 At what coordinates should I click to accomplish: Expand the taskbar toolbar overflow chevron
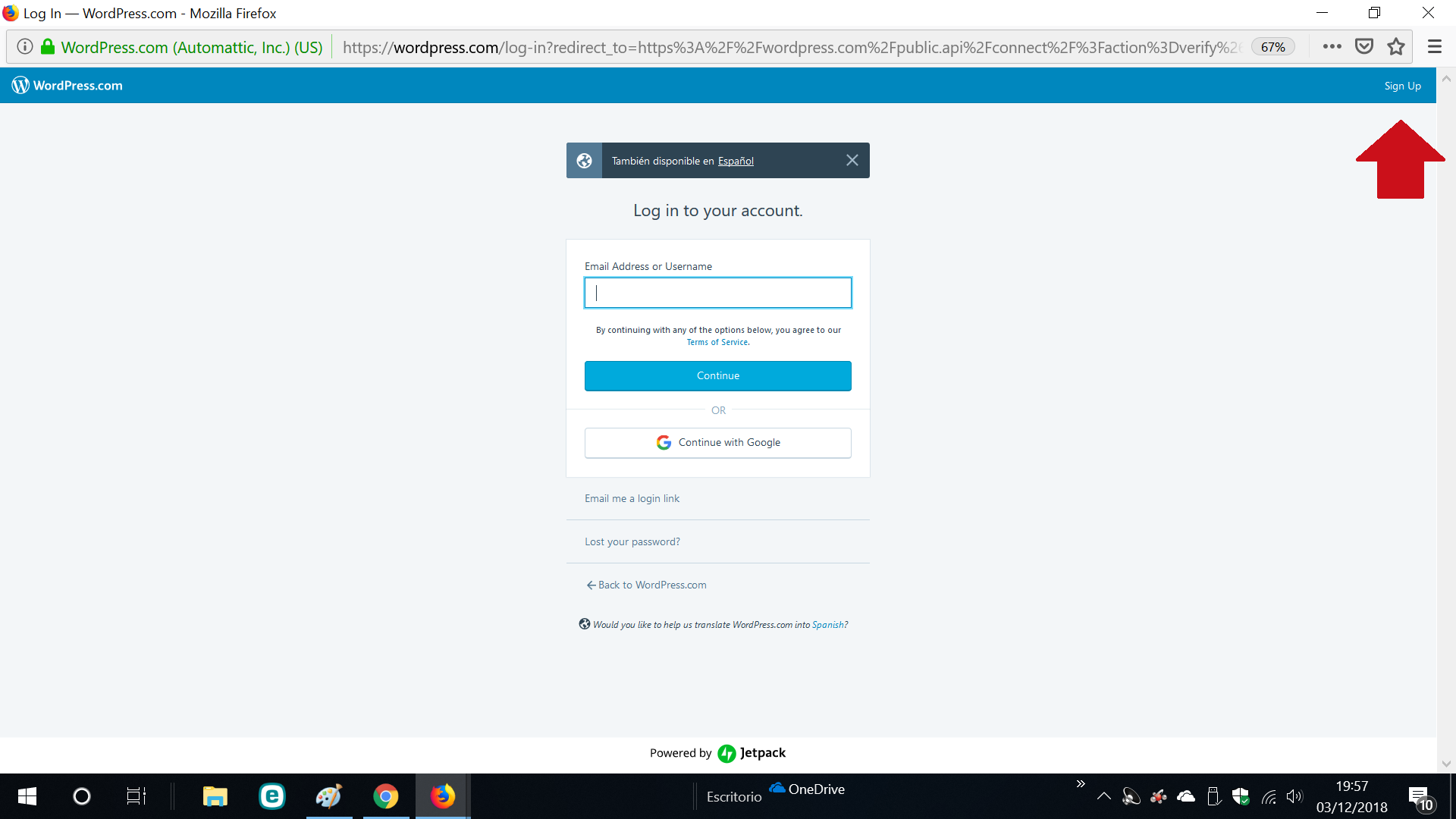click(x=1081, y=784)
